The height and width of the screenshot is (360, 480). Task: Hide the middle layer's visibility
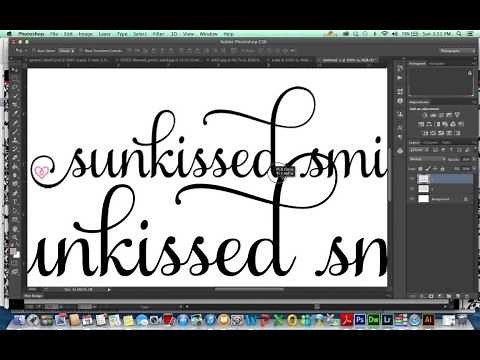[x=412, y=189]
